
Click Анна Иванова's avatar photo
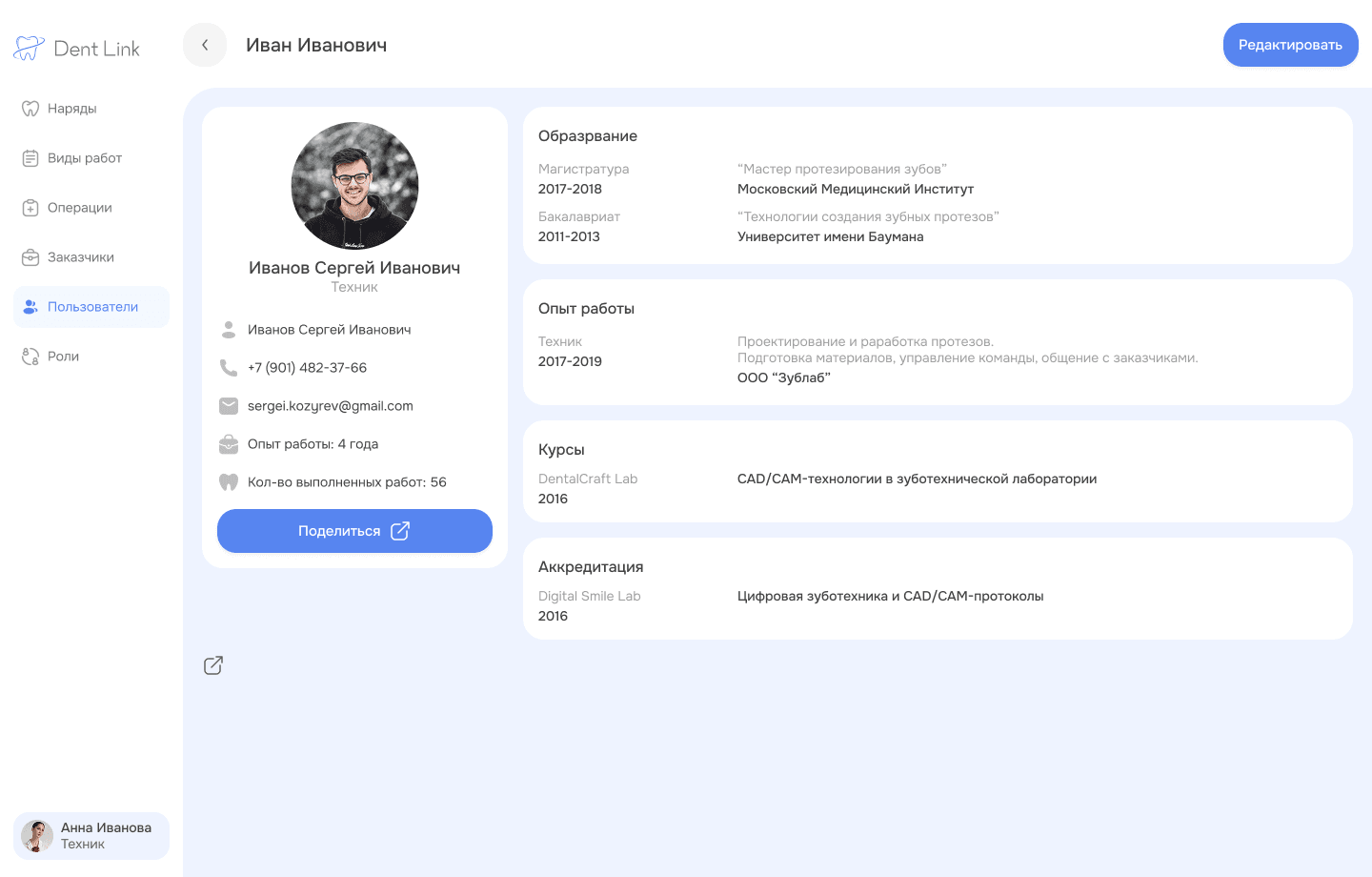pyautogui.click(x=37, y=836)
